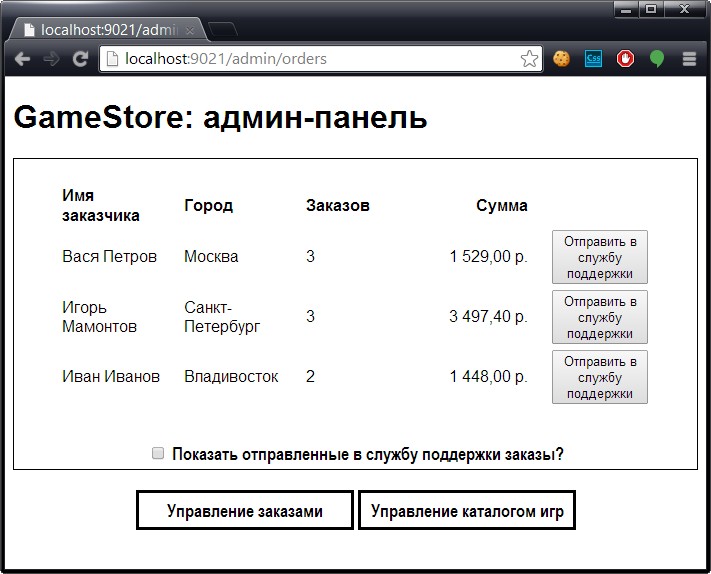
Task: Open the green speech bubble extension
Action: (657, 59)
